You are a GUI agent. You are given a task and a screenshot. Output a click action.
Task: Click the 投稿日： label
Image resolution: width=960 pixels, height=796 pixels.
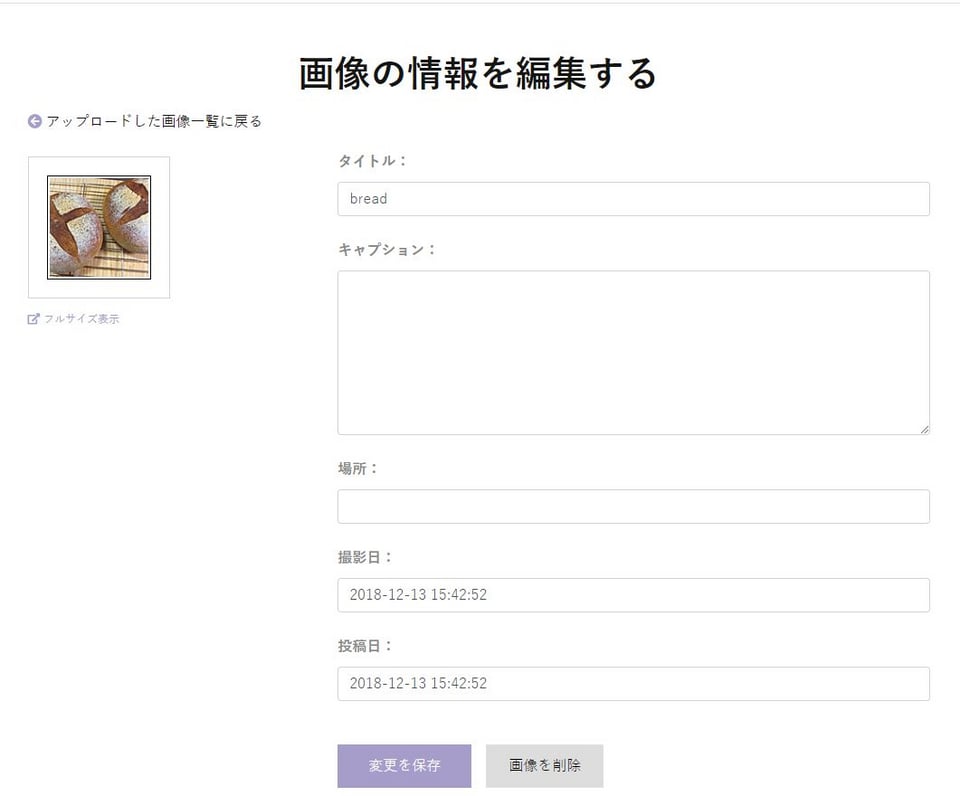point(366,646)
